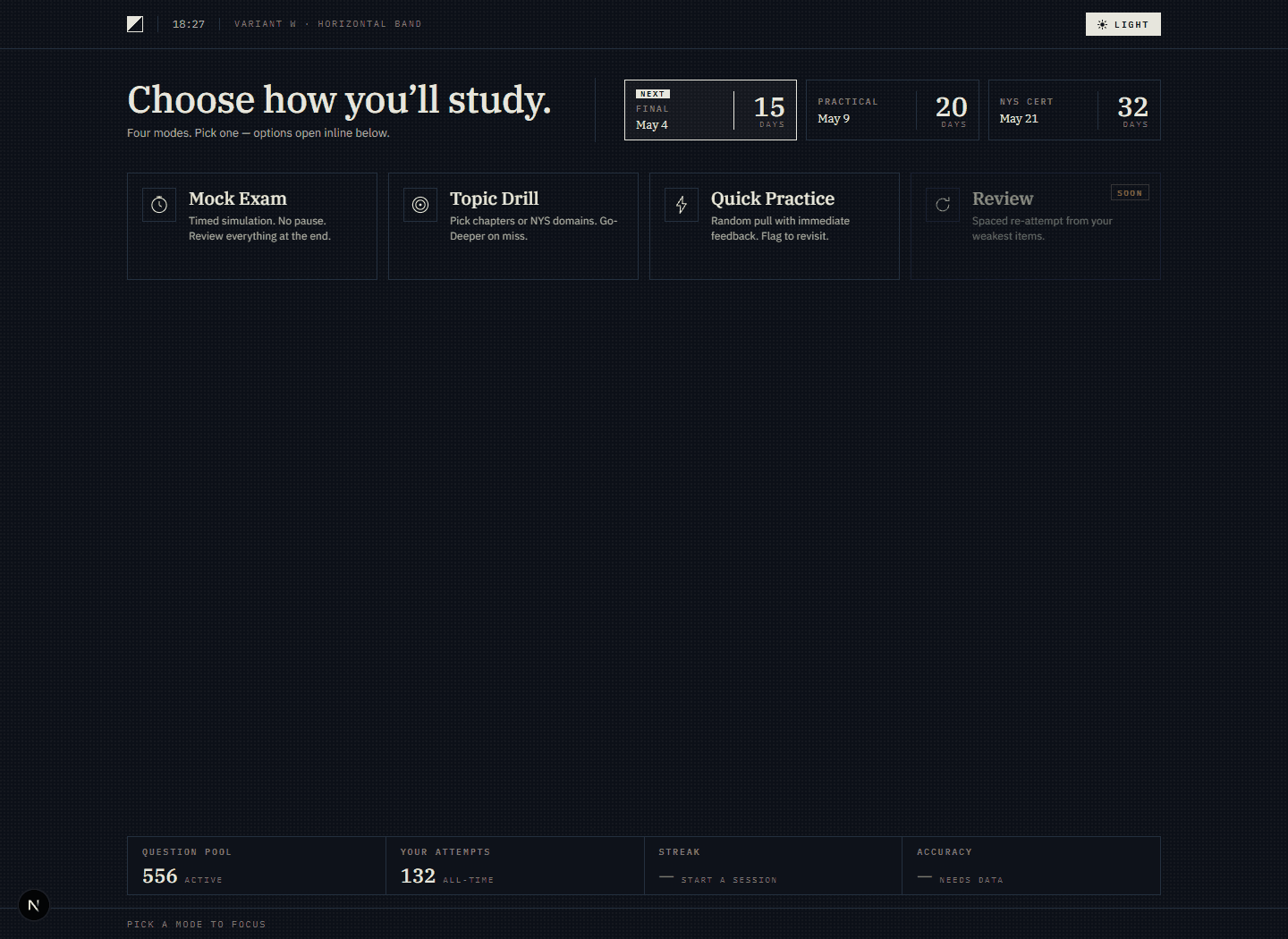Click the 'Pick a mode to focus' footer text

(197, 924)
